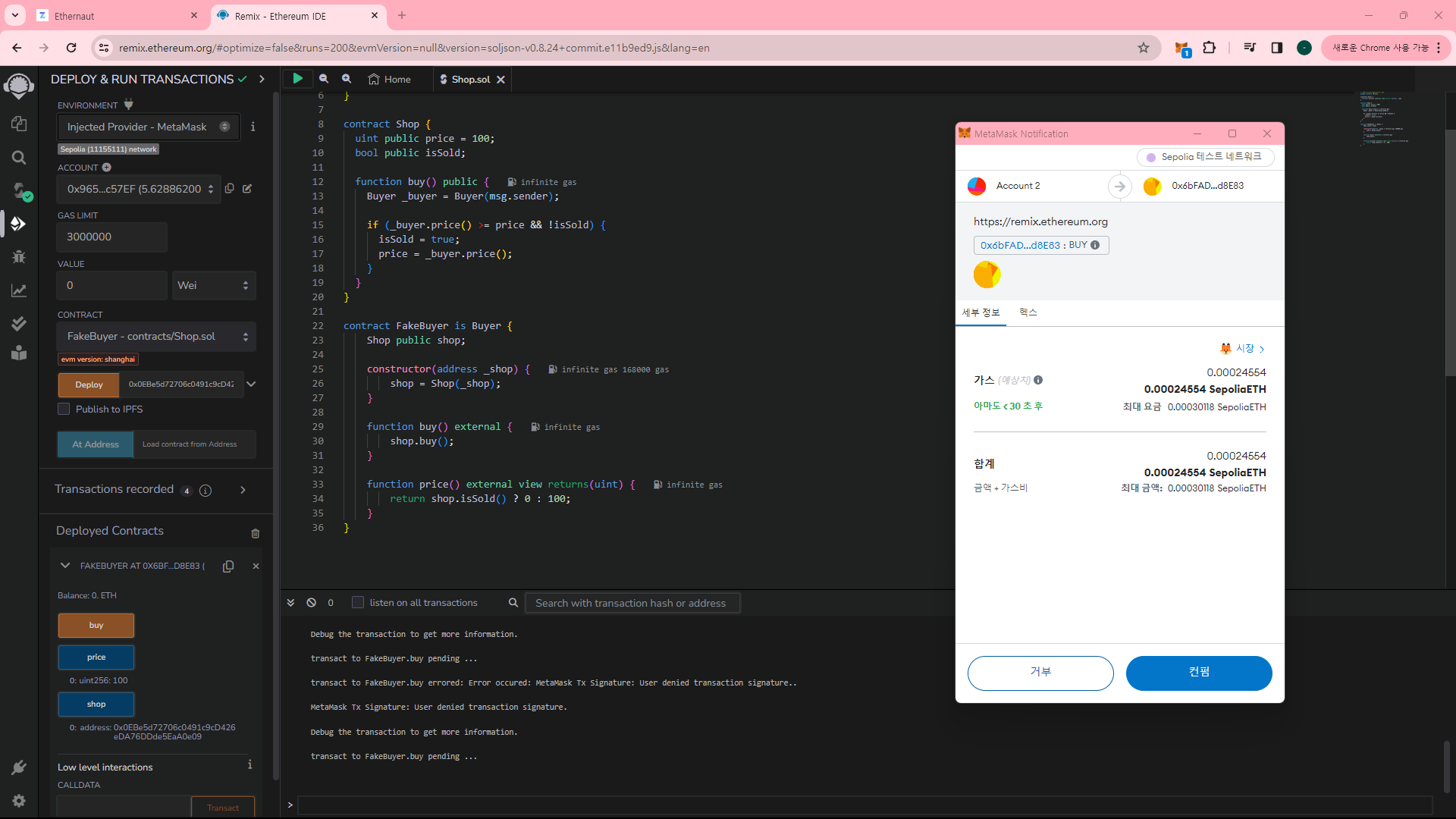1456x819 pixels.
Task: Open the File Explorer sidebar icon
Action: pos(19,124)
